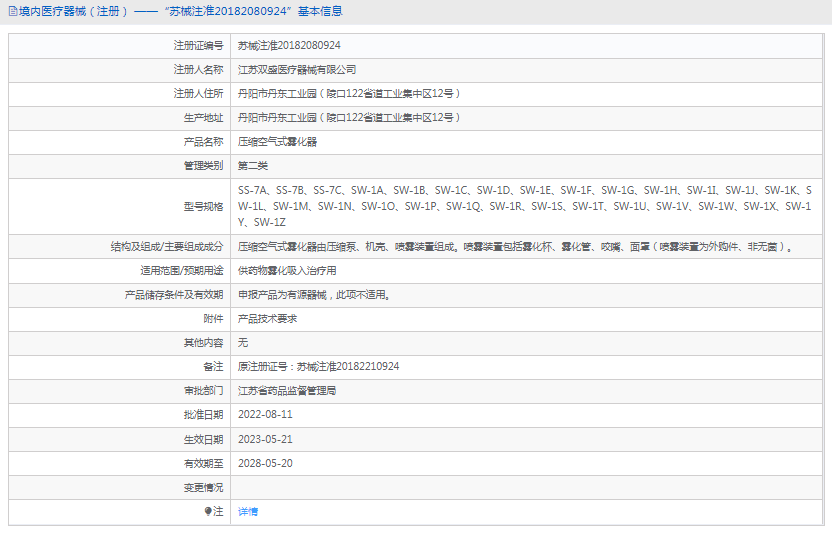The width and height of the screenshot is (832, 534).
Task: Click effective date 2023-05-21
Action: [x=265, y=440]
